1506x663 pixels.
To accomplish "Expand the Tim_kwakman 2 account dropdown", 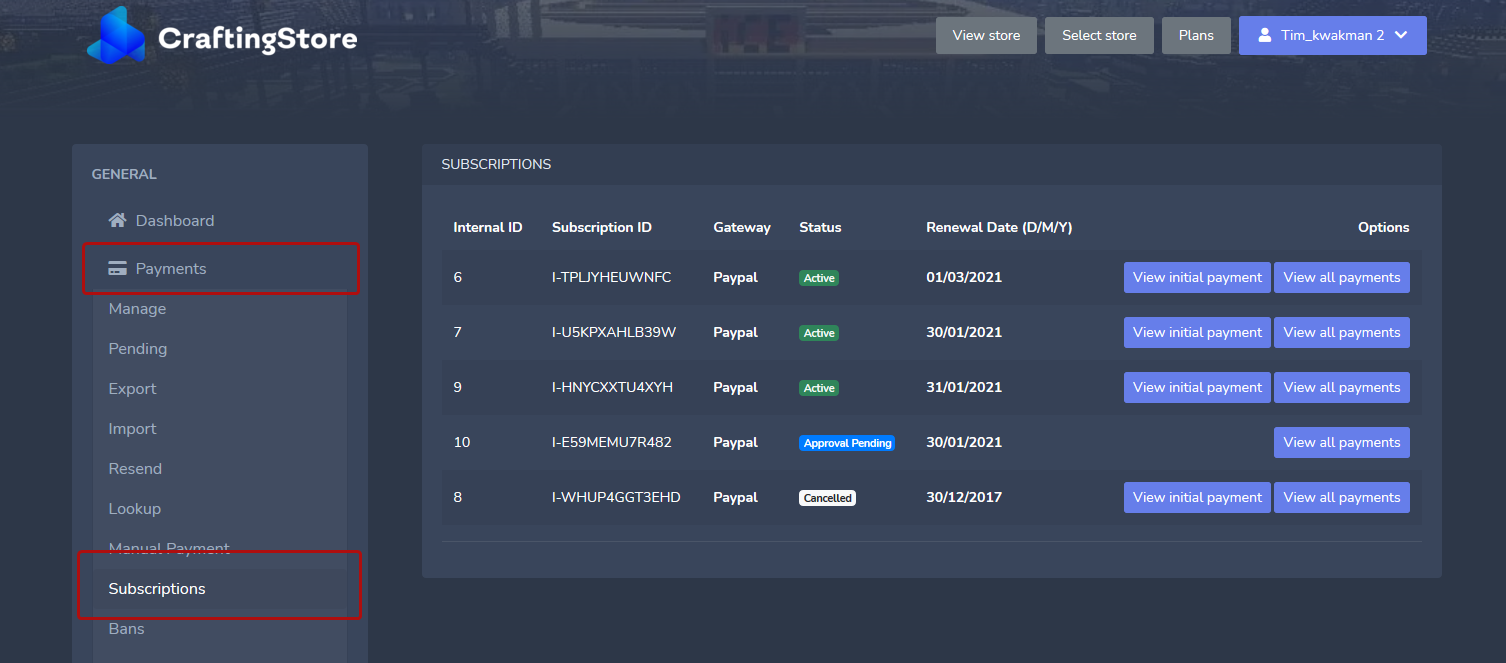I will tap(1401, 35).
